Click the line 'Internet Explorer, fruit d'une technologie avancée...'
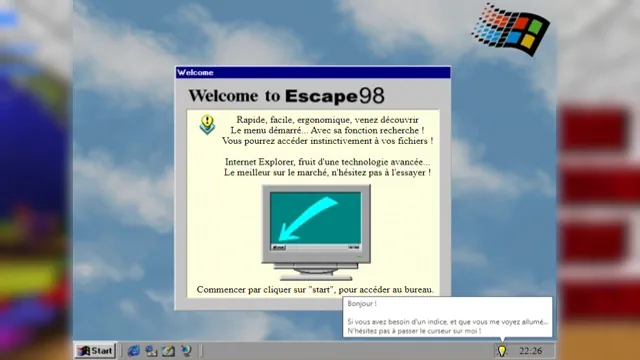 pyautogui.click(x=327, y=162)
